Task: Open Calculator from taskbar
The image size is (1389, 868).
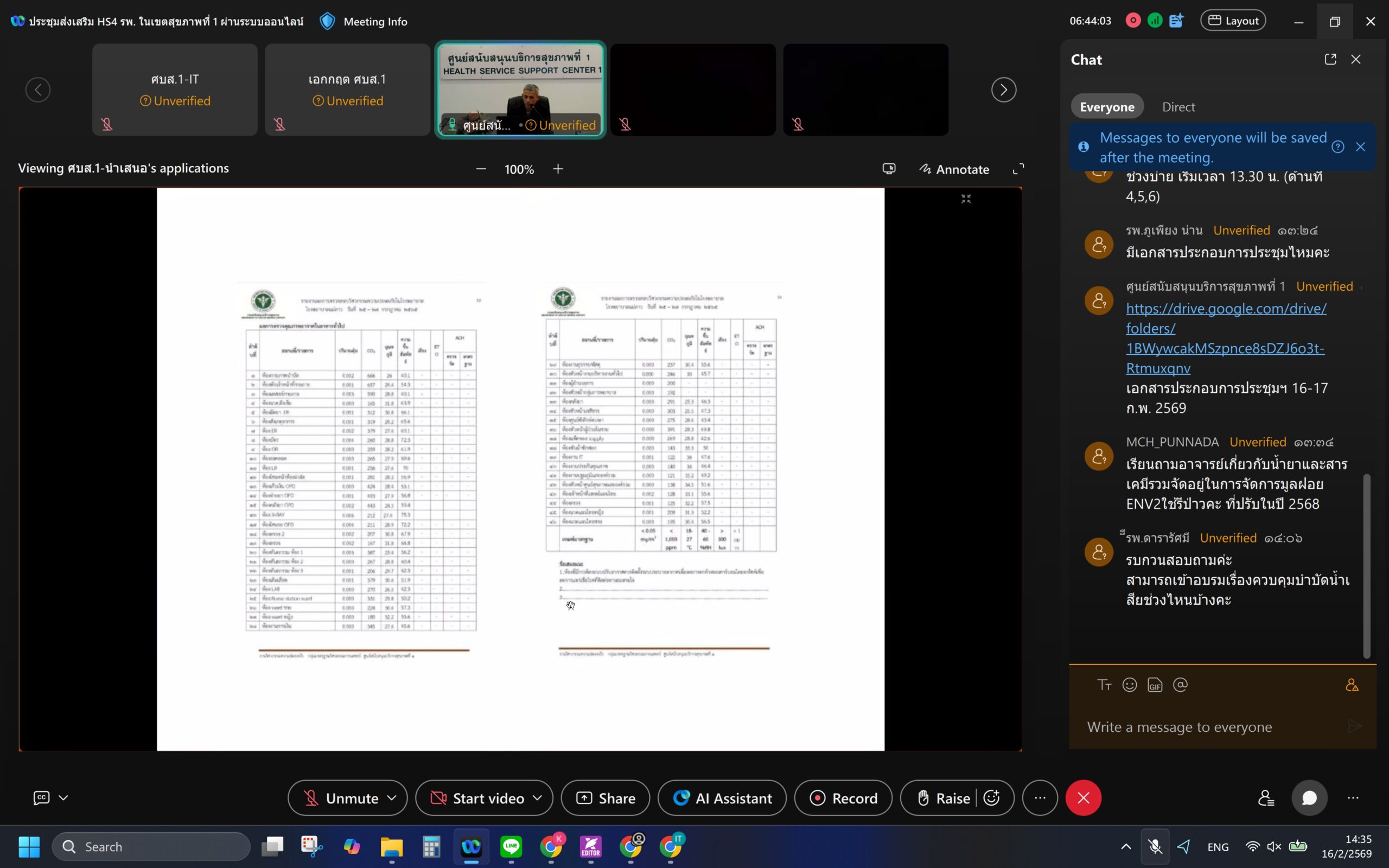Action: tap(431, 847)
